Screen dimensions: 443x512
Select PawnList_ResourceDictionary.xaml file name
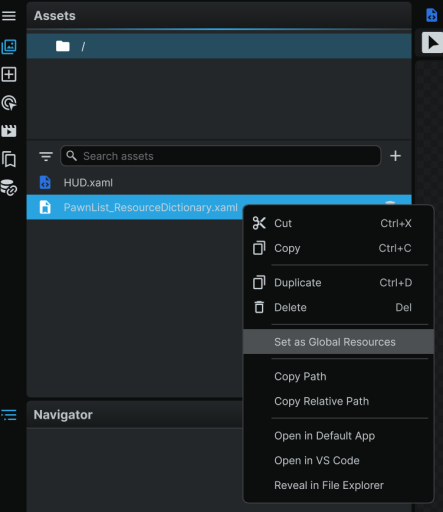coord(150,207)
